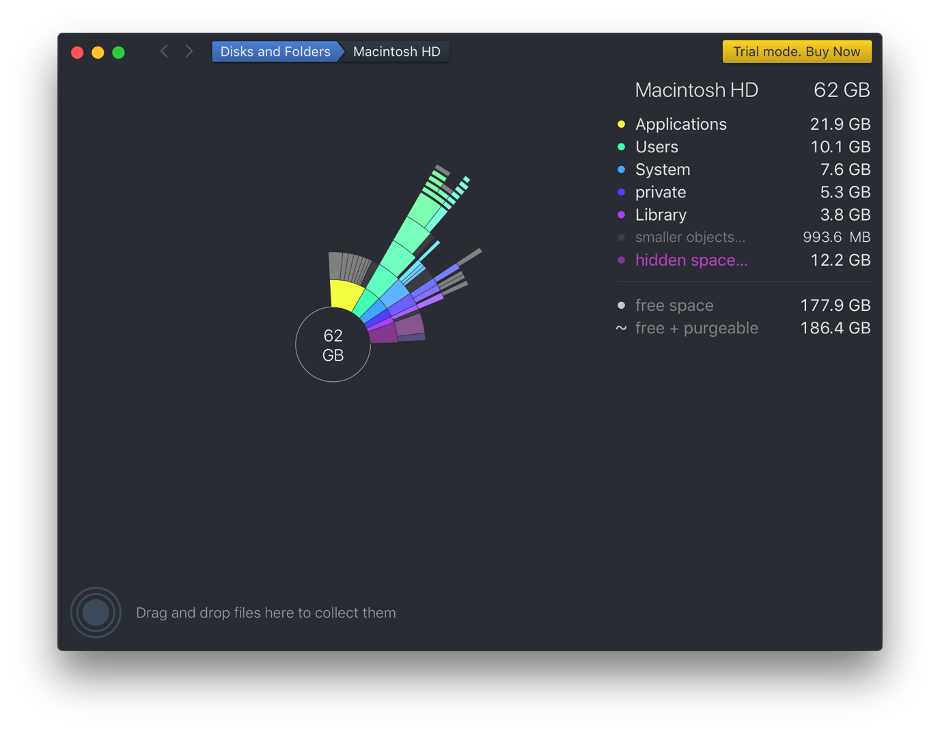Open the Users folder entry
941x733 pixels.
pyautogui.click(x=657, y=147)
